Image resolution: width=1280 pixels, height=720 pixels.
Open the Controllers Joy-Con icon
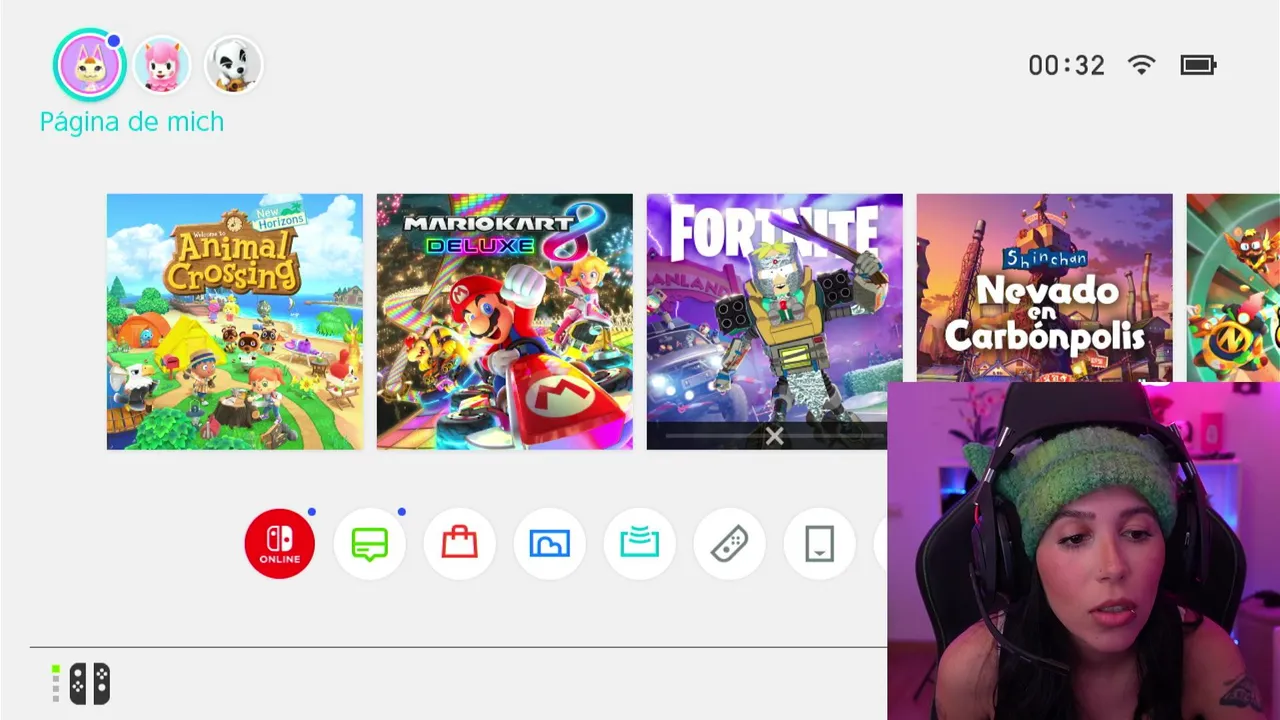pos(730,544)
